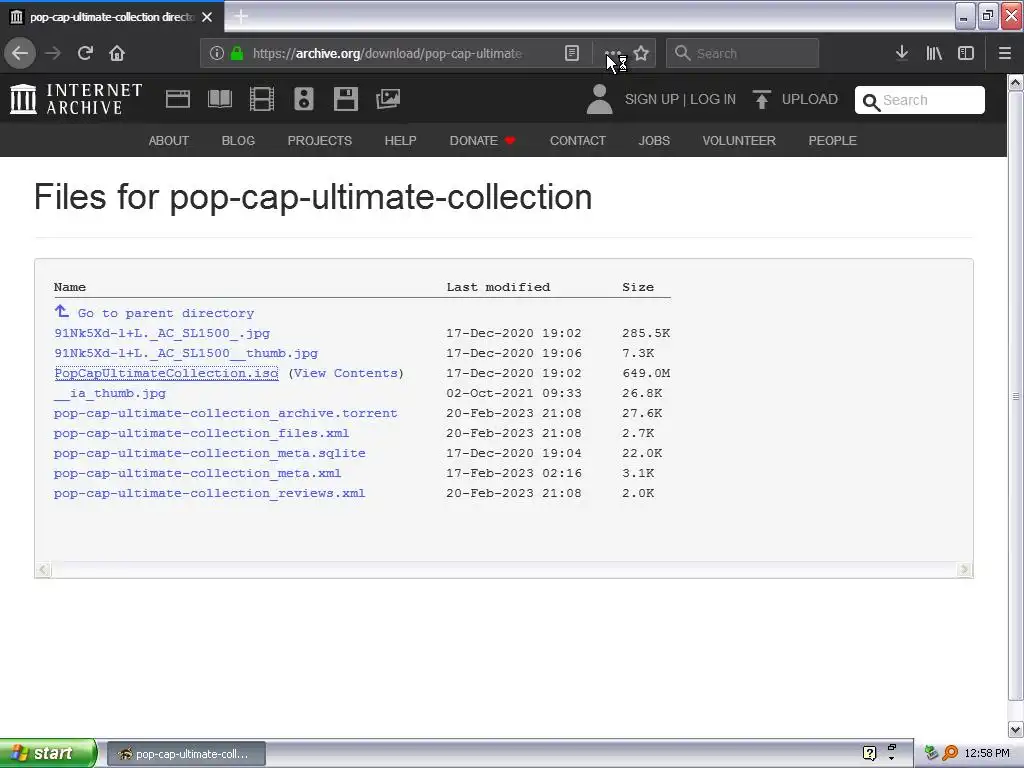
Task: Open the Video film strip icon
Action: point(262,99)
